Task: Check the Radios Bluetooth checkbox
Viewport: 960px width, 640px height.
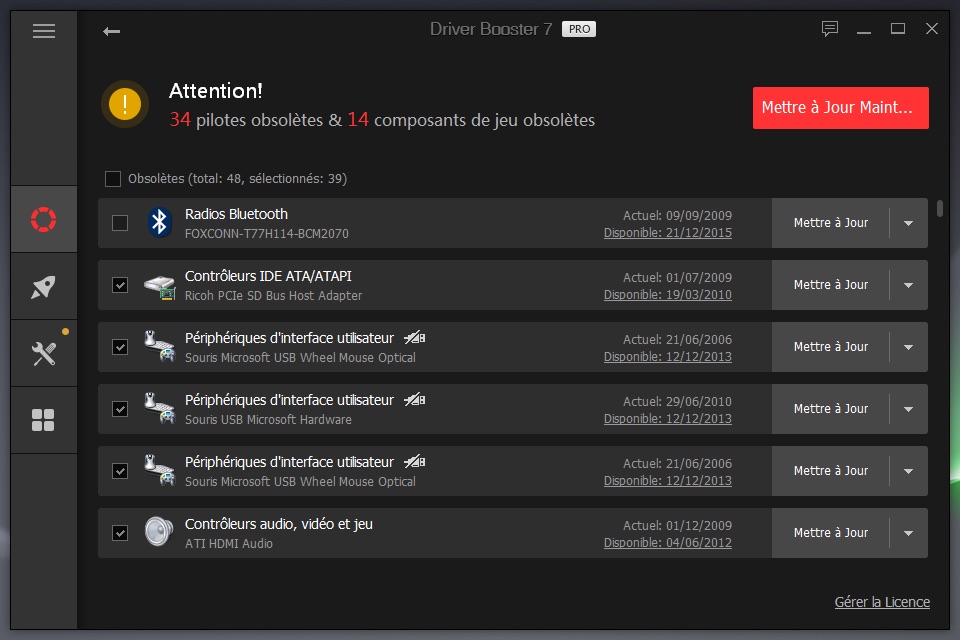Action: click(x=120, y=223)
